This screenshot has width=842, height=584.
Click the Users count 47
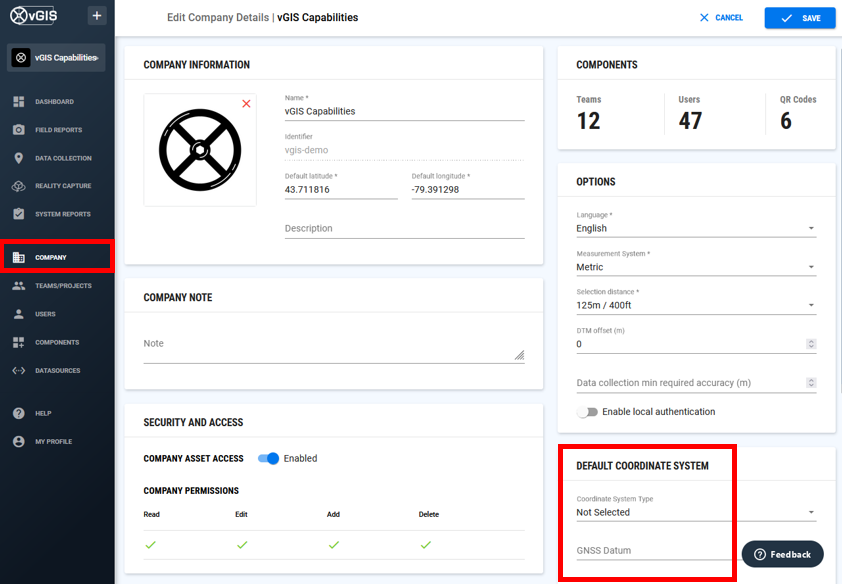pos(690,121)
